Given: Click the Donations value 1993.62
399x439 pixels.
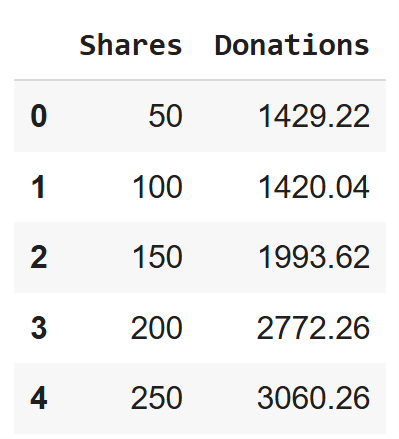Looking at the screenshot, I should tap(314, 257).
